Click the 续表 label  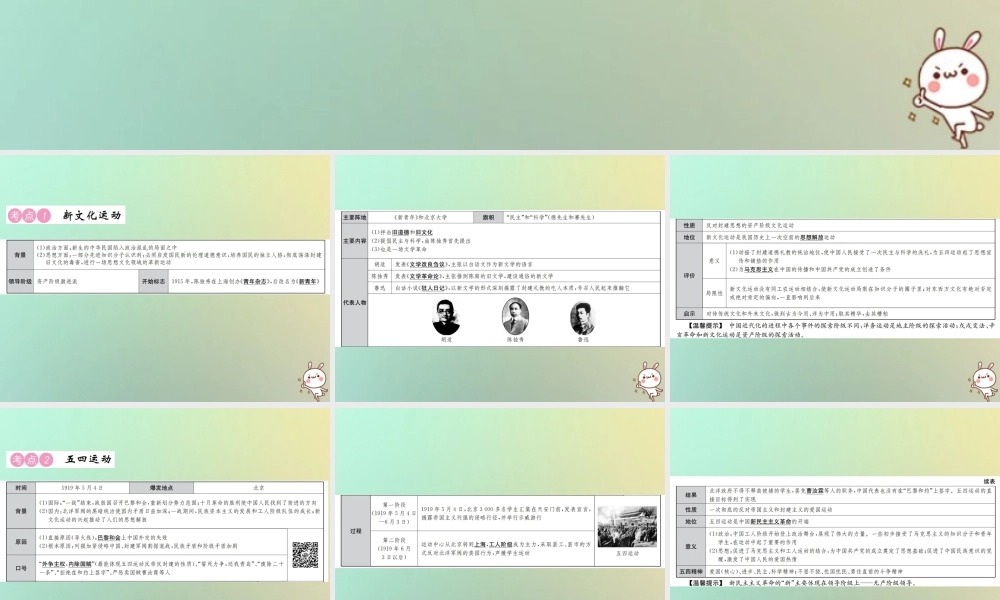pos(989,481)
